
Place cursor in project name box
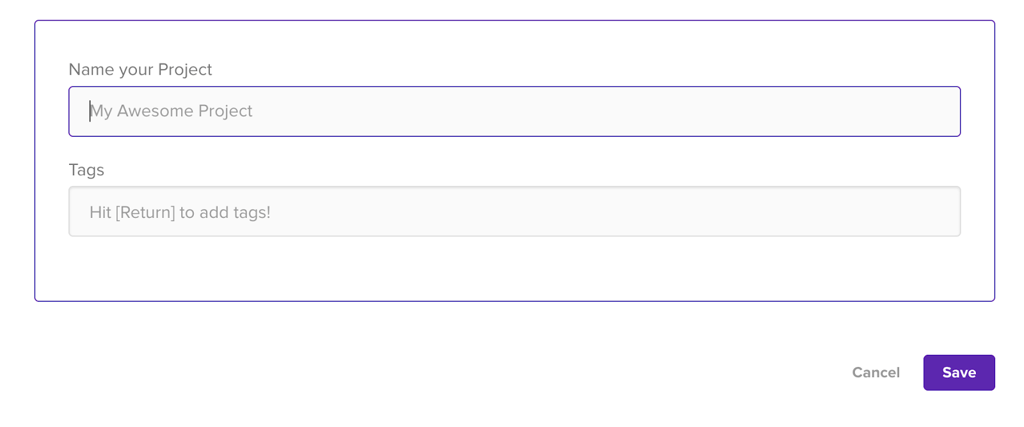click(x=515, y=112)
